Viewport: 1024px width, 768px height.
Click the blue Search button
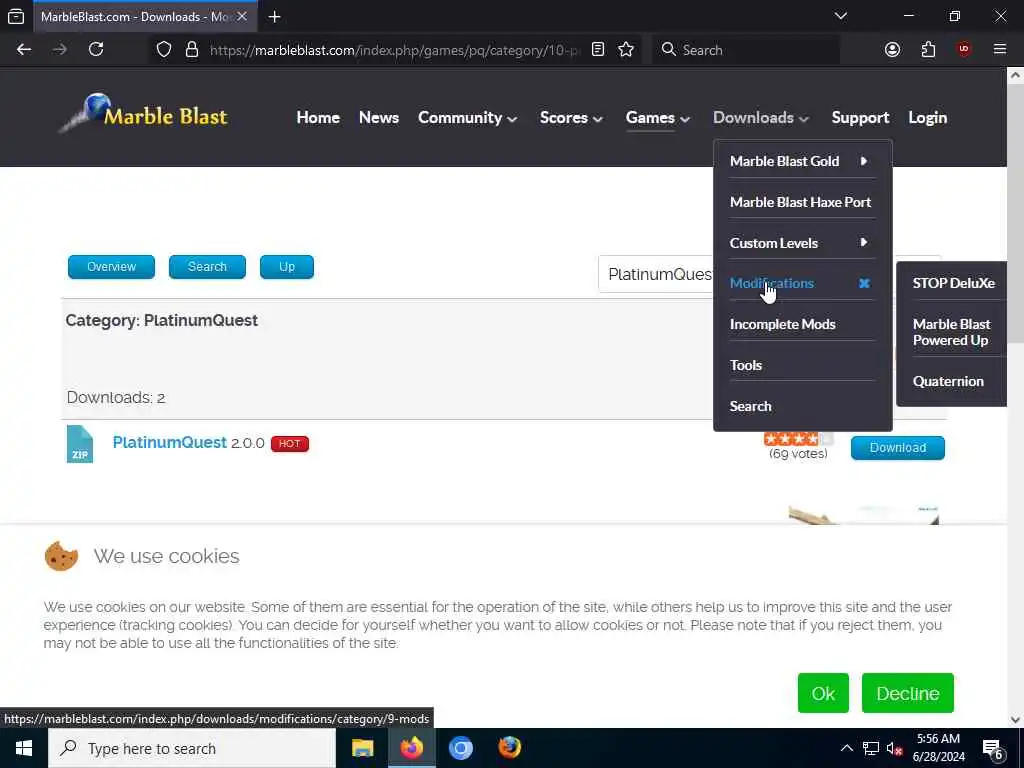pos(207,267)
